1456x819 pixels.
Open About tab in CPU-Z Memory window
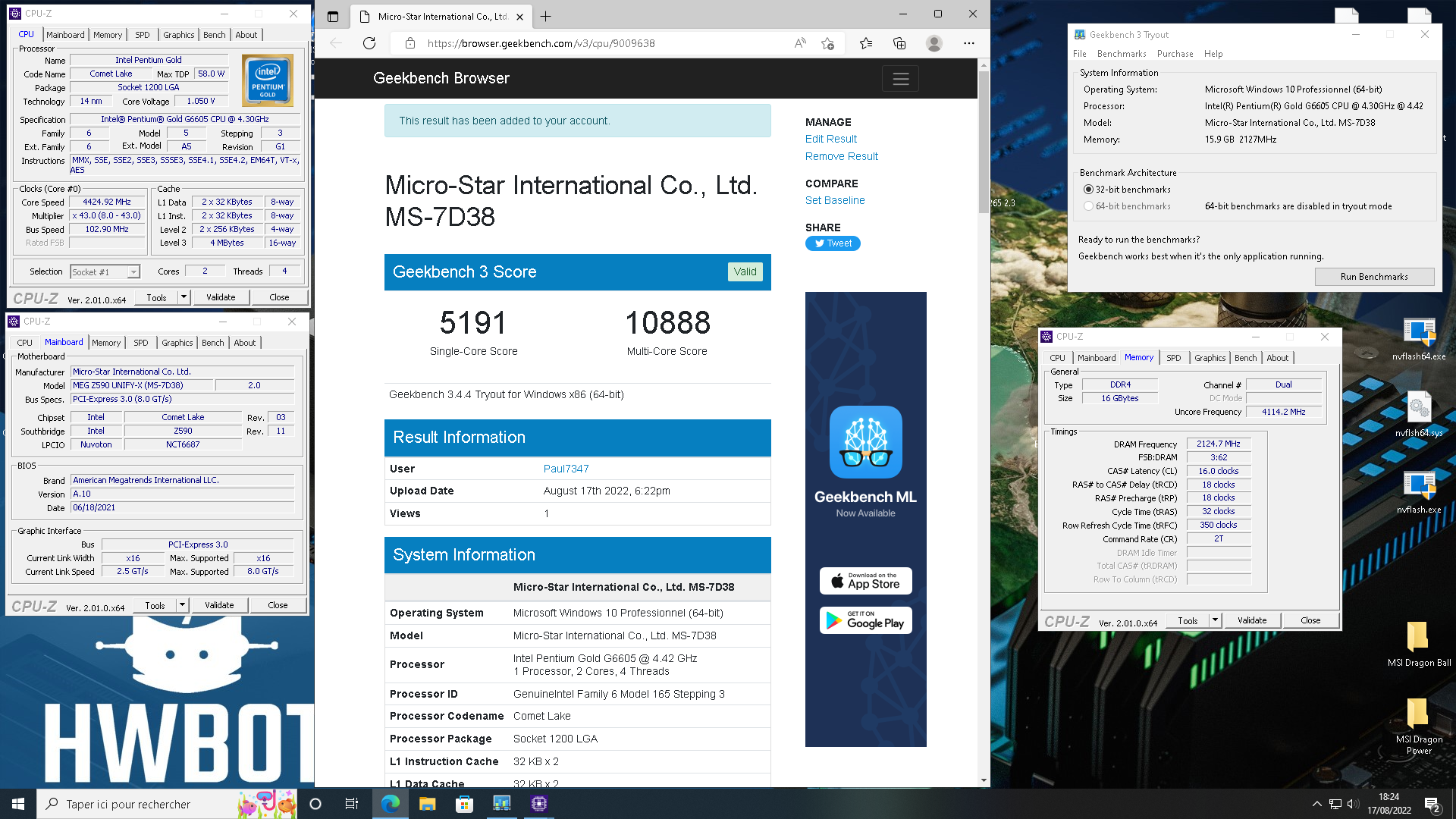(x=1278, y=358)
